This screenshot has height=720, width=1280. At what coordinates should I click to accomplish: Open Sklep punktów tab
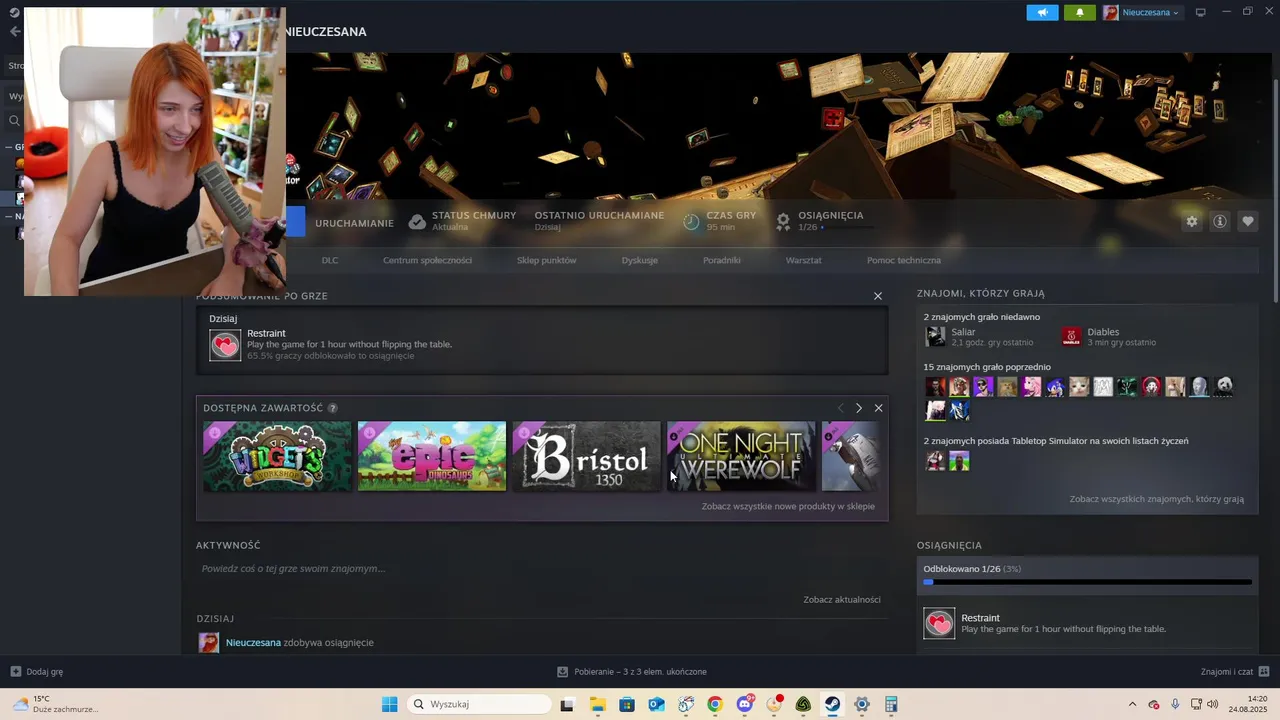coord(546,260)
